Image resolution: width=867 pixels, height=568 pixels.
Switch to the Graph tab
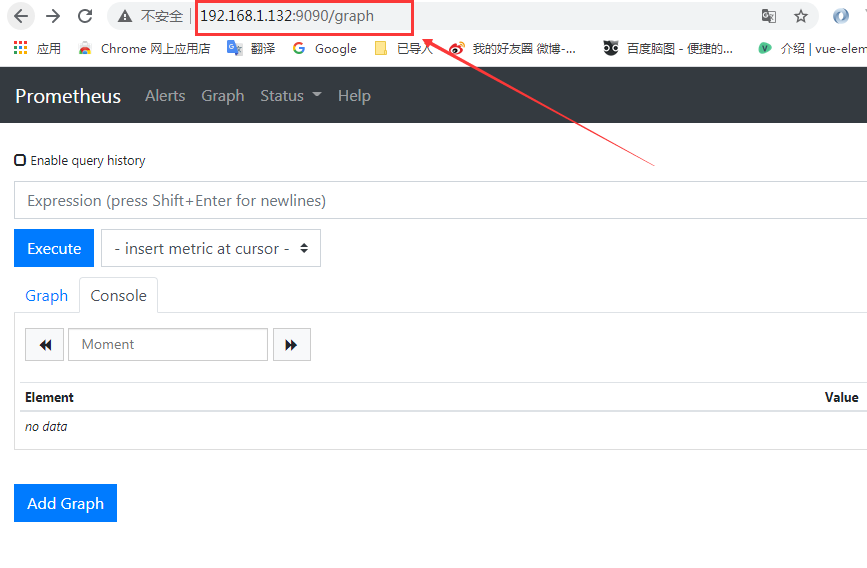pyautogui.click(x=46, y=295)
